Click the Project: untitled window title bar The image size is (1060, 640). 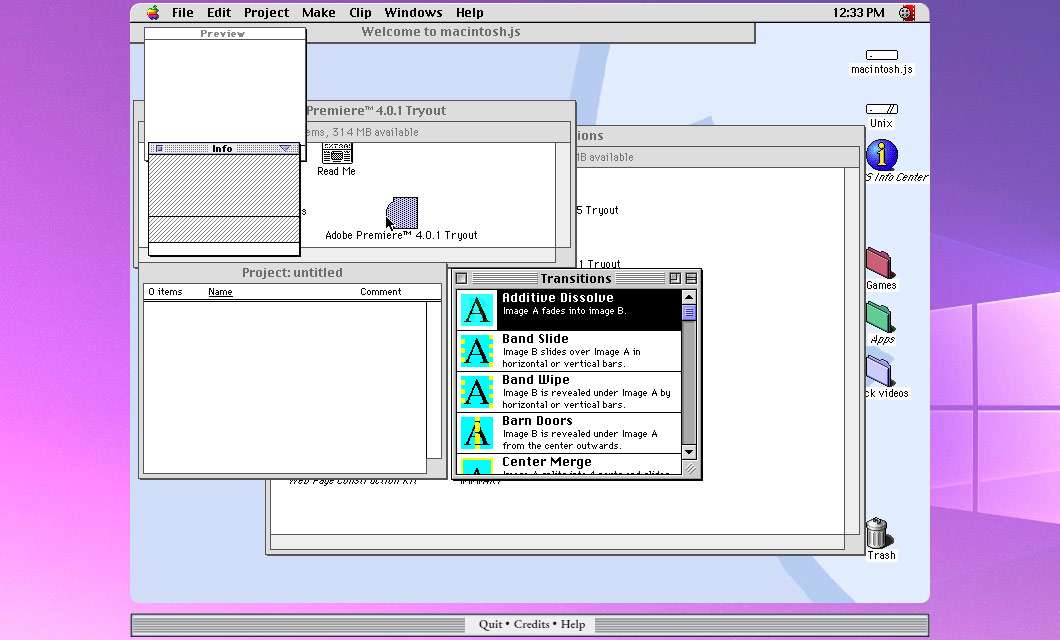[x=292, y=272]
